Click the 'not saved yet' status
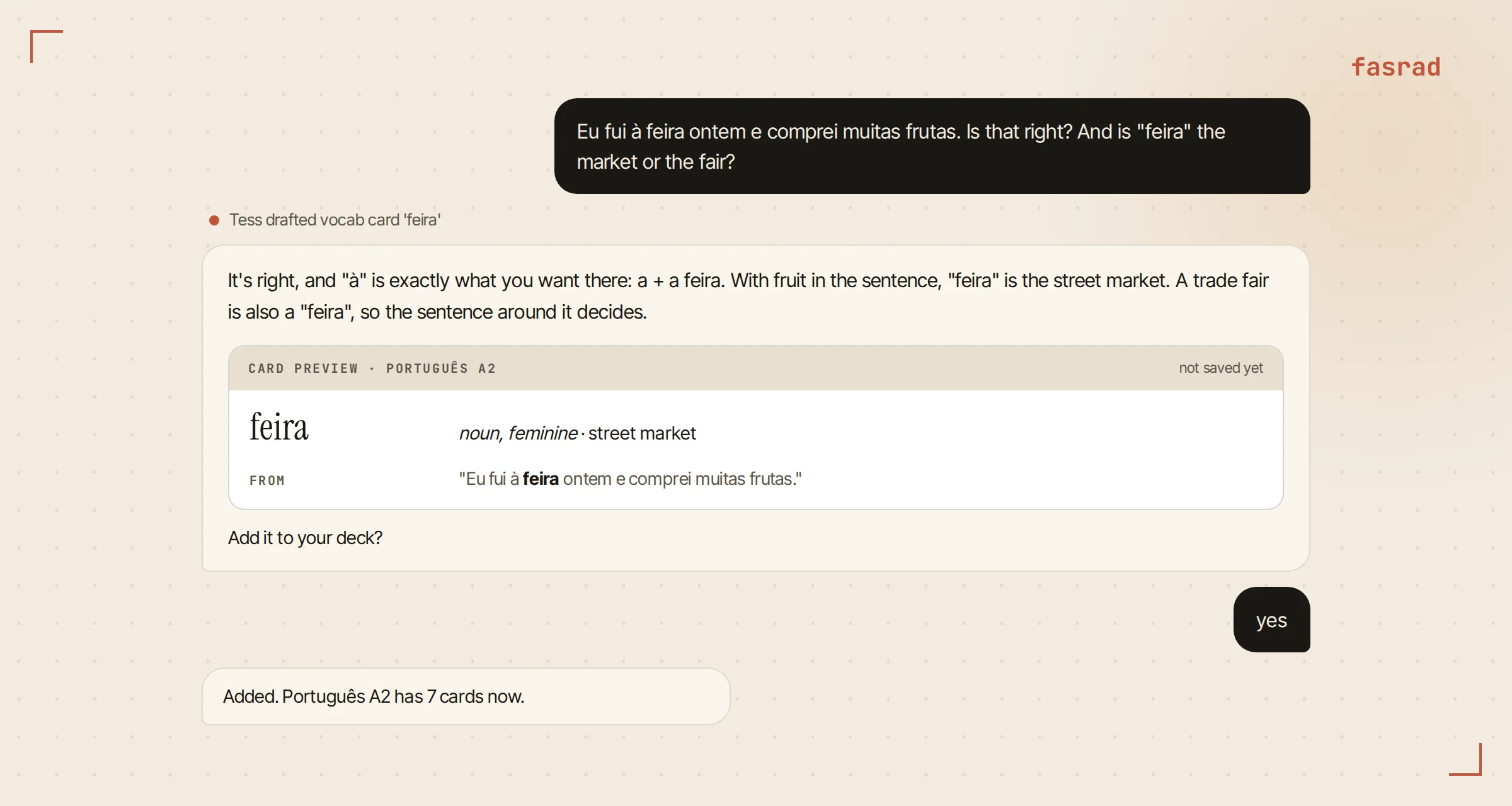This screenshot has height=806, width=1512. point(1220,368)
